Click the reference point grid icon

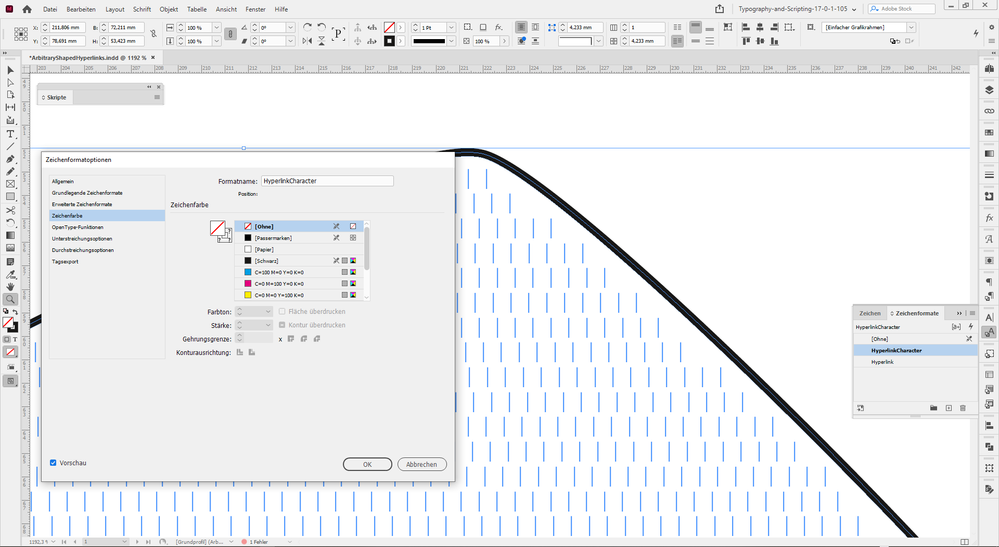point(21,34)
